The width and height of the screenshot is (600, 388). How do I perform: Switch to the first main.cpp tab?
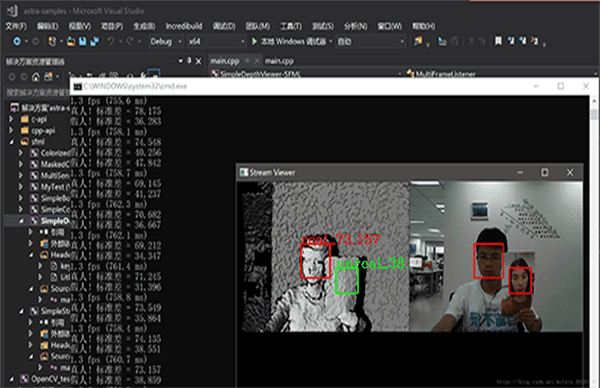(x=225, y=61)
